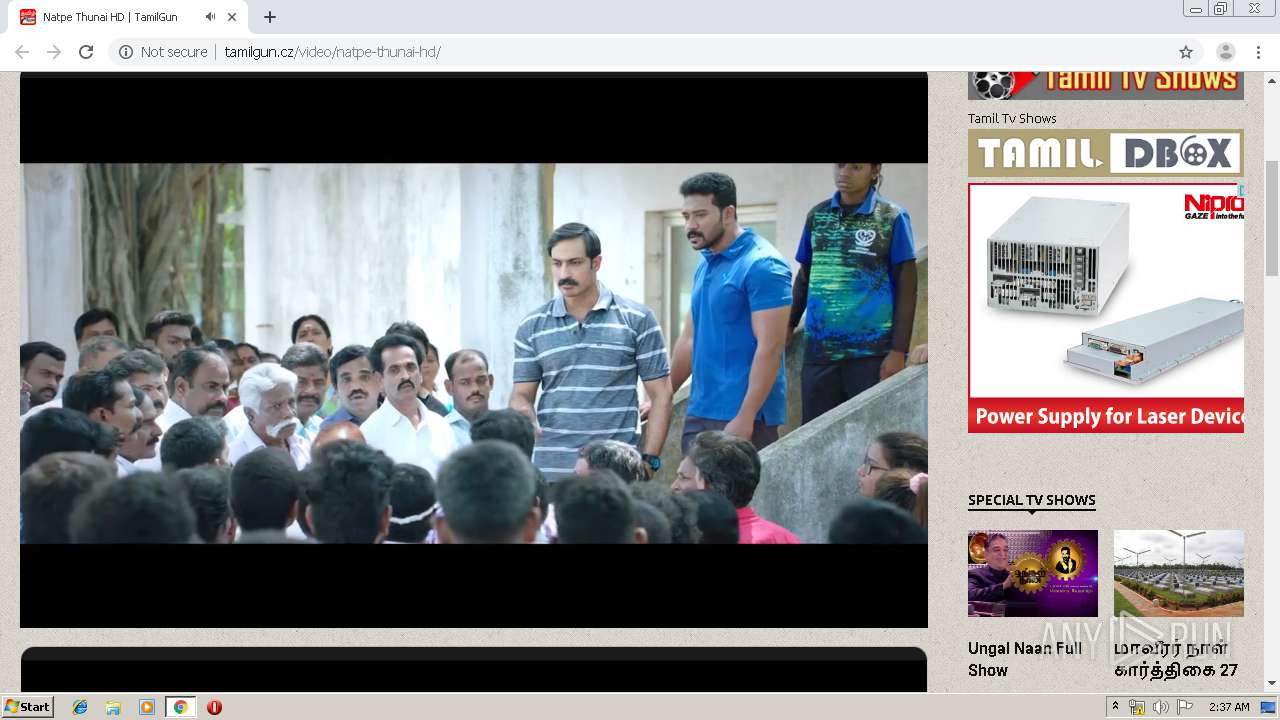Bookmark this page with the star

[1186, 52]
